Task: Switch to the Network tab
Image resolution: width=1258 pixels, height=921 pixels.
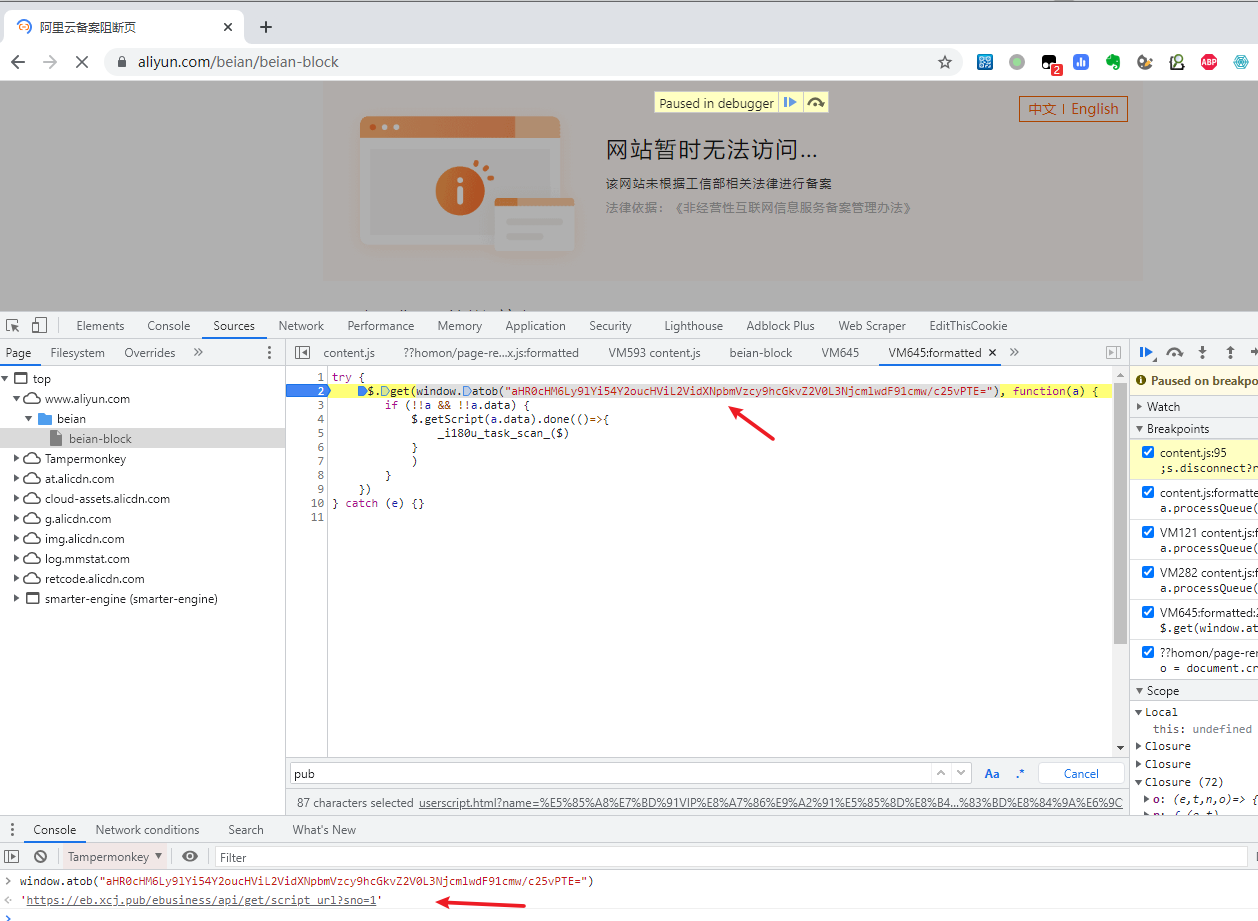Action: pyautogui.click(x=301, y=326)
